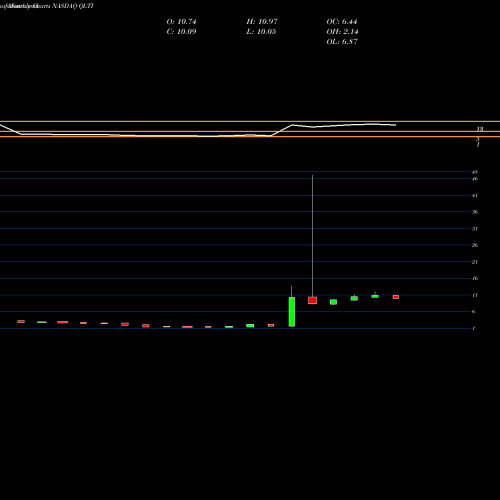Screen dimensions: 500x500
Task: Click the price axis label 46
Action: click(x=475, y=179)
